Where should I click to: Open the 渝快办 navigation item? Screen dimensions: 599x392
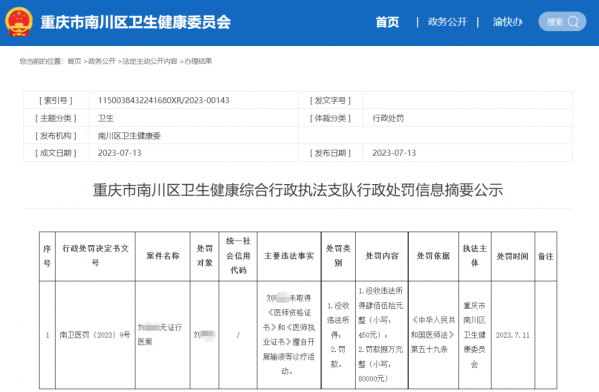(x=507, y=22)
